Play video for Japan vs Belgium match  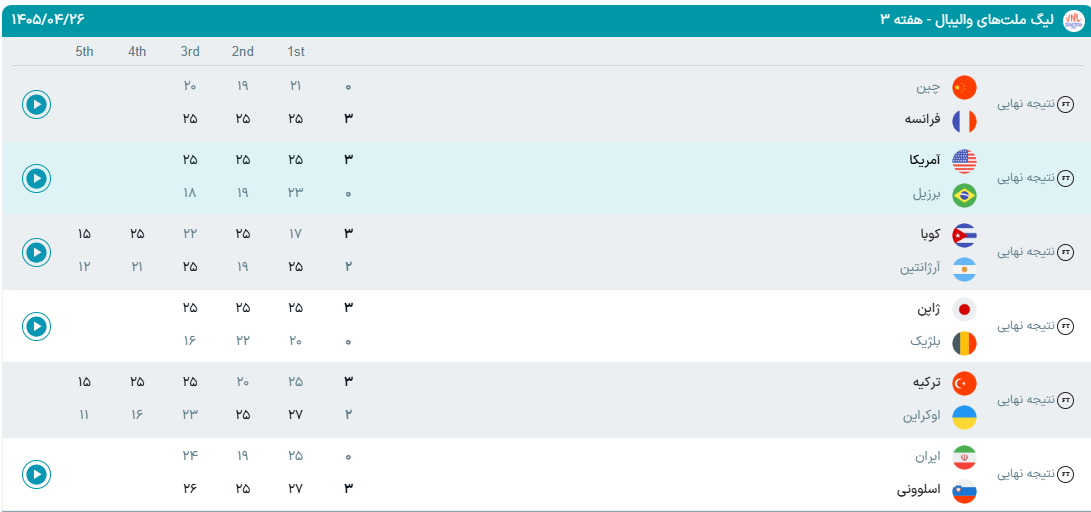pos(36,326)
